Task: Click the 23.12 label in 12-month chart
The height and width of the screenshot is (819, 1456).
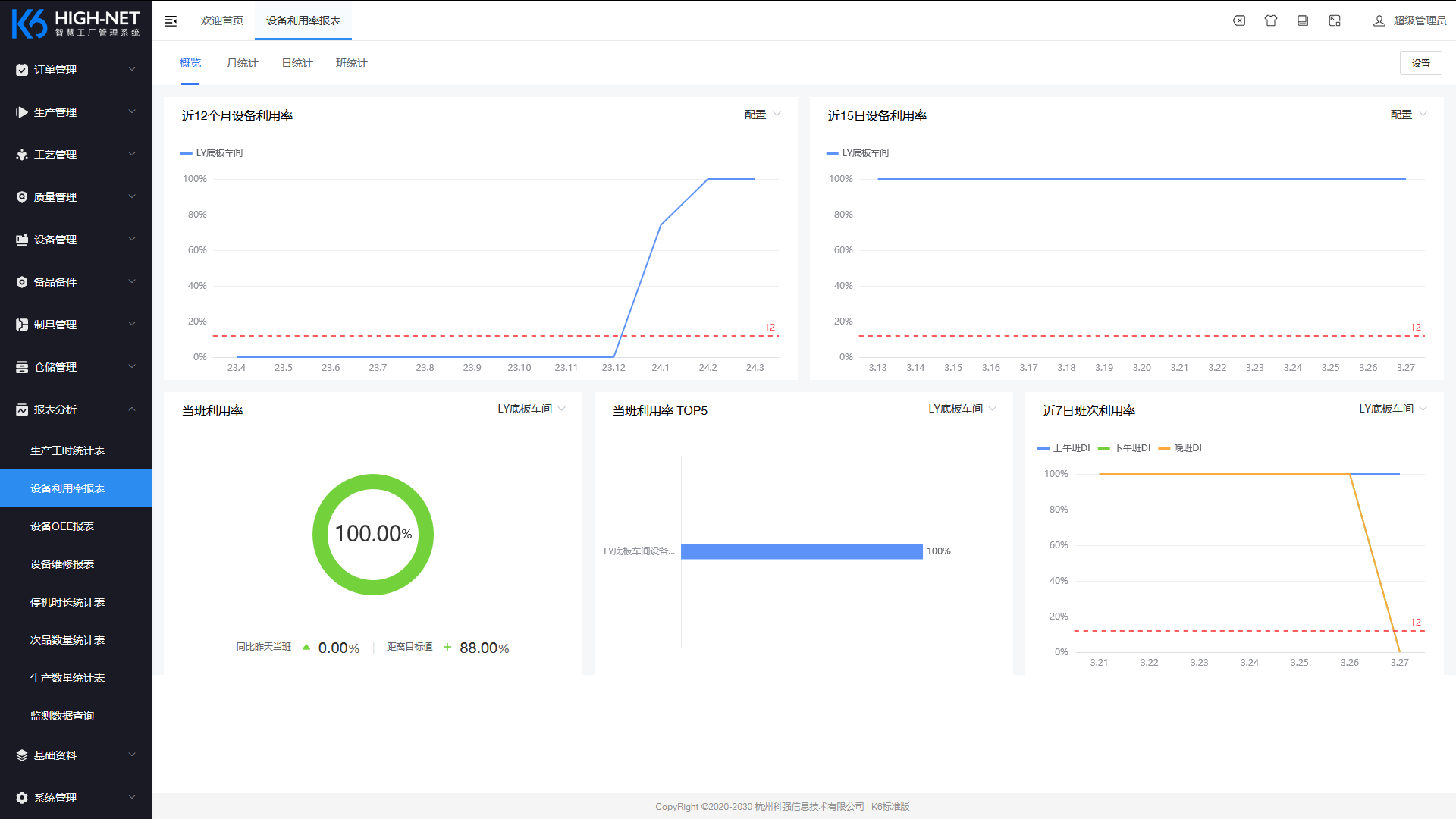Action: coord(613,368)
